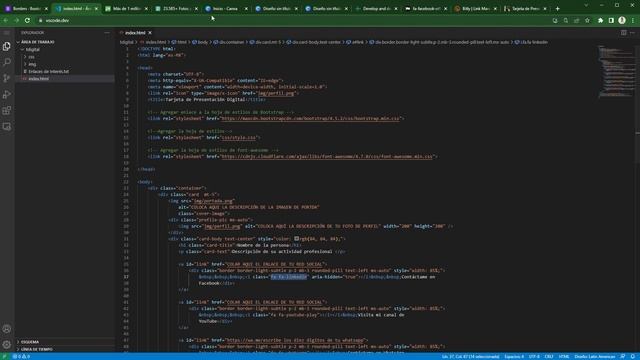Viewport: 640px width, 360px height.
Task: Click the browser zoom magnifier icon
Action: pyautogui.click(x=566, y=20)
